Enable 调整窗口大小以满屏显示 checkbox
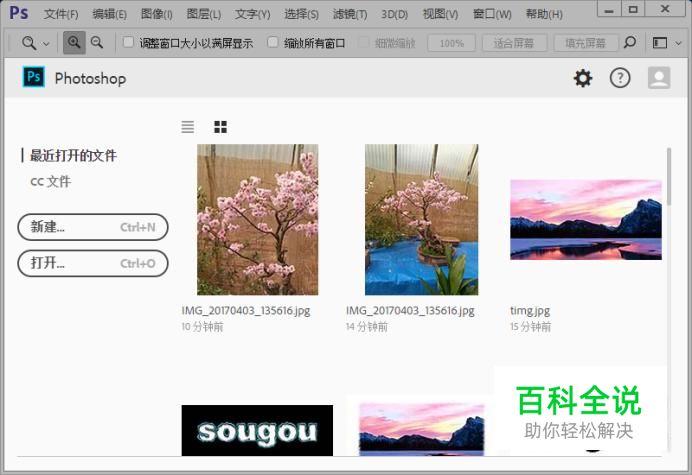This screenshot has width=692, height=475. [x=128, y=42]
